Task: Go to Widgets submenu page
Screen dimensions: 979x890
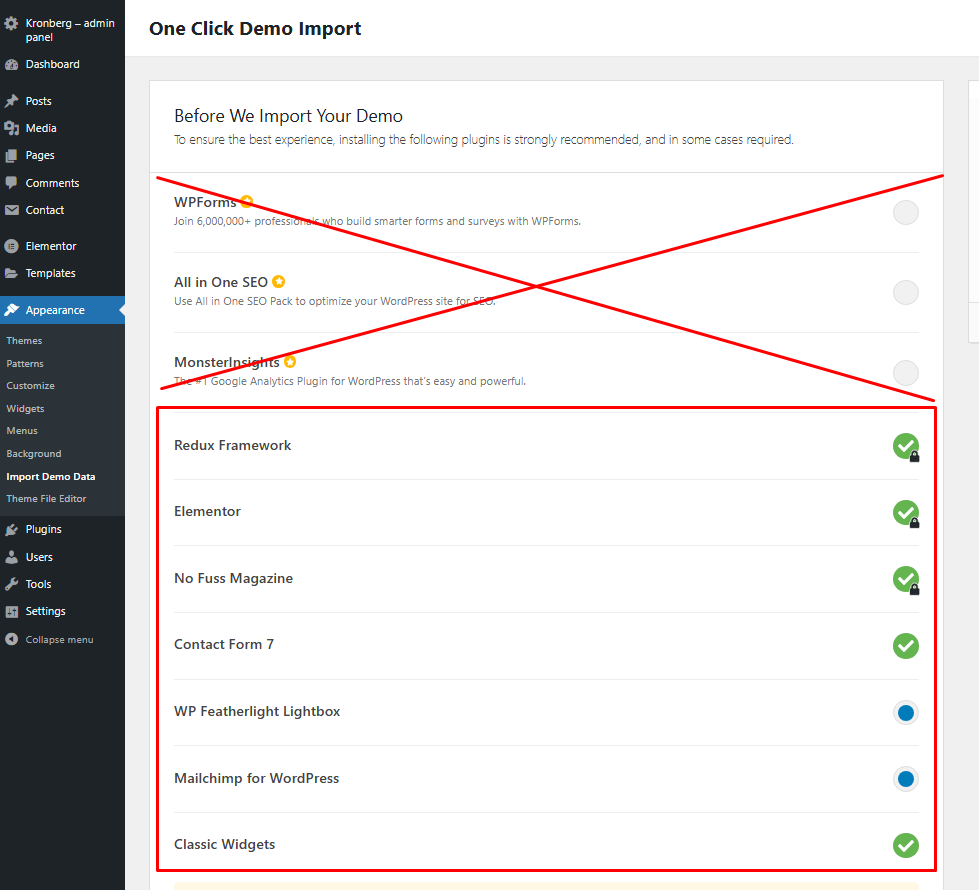Action: coord(25,409)
